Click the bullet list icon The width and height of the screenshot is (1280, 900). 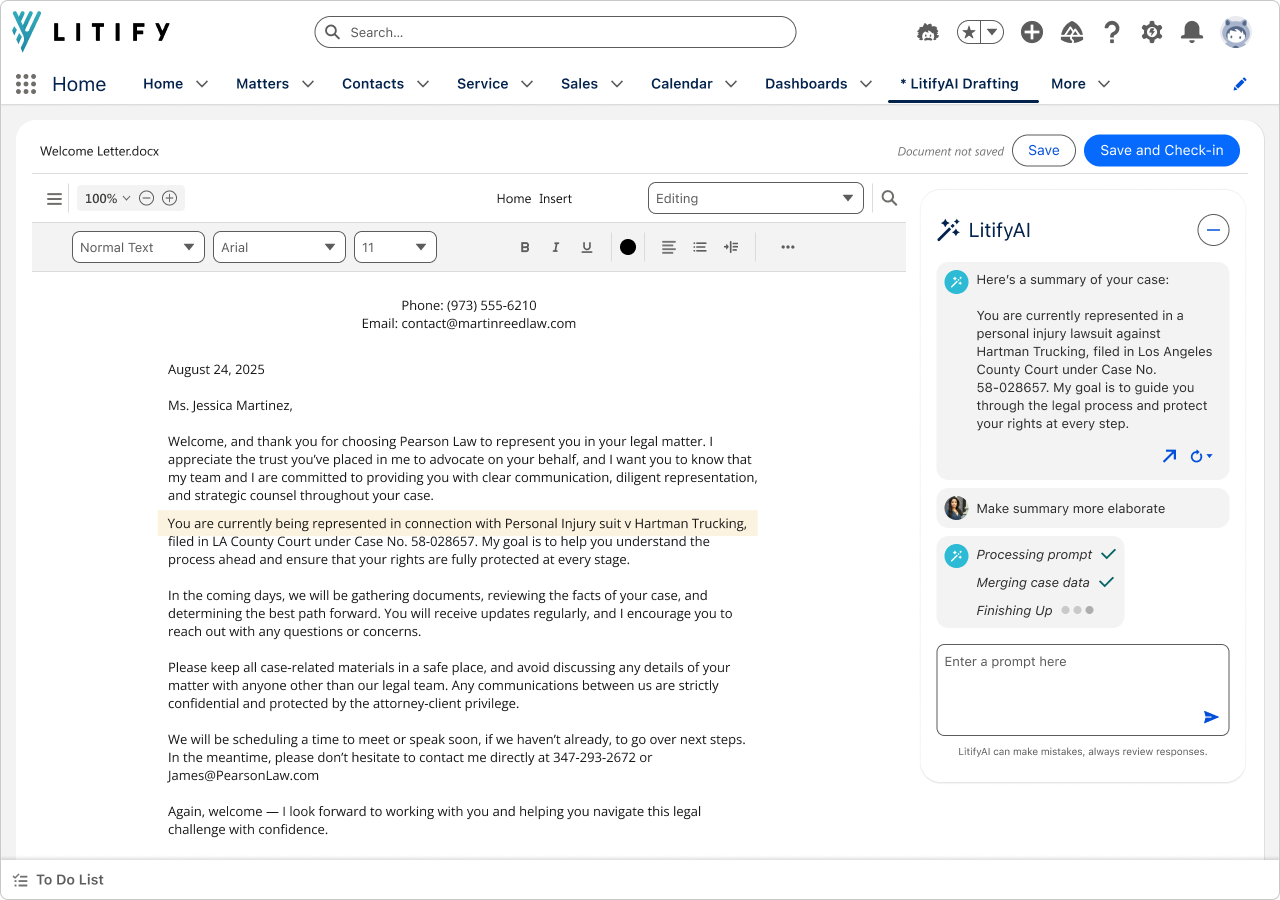[700, 247]
